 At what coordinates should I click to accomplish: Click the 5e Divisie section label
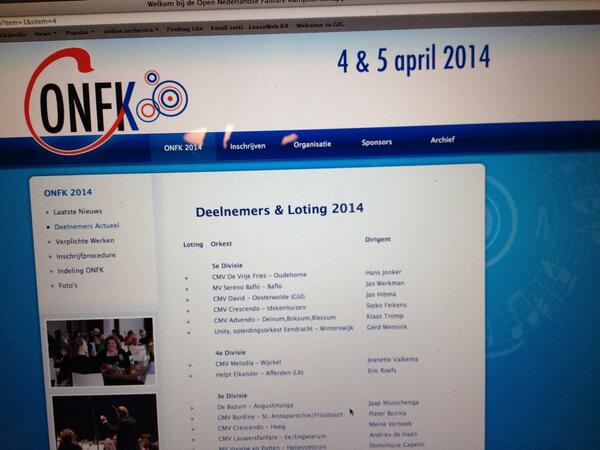227,266
